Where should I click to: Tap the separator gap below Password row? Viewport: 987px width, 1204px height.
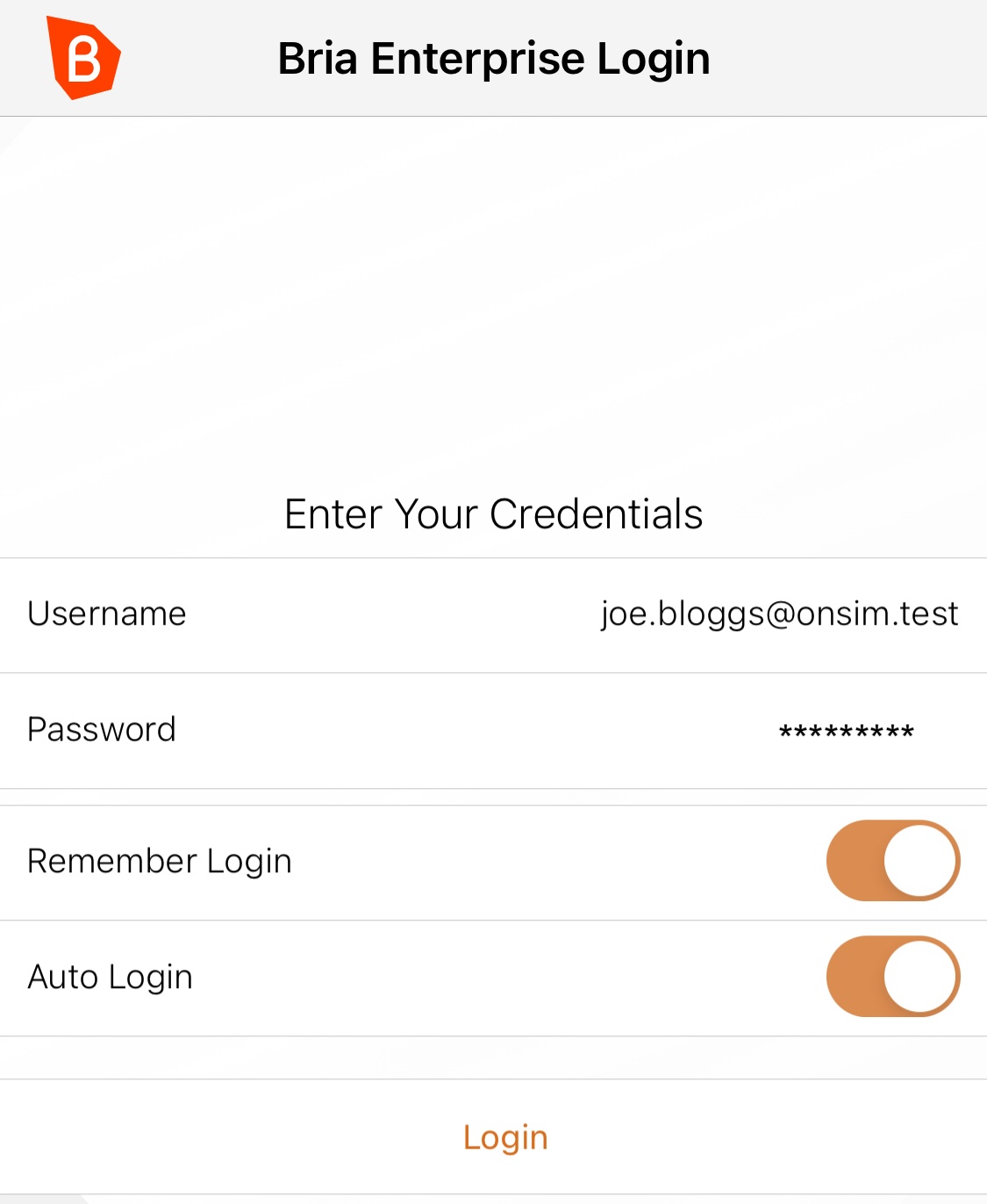tap(493, 797)
